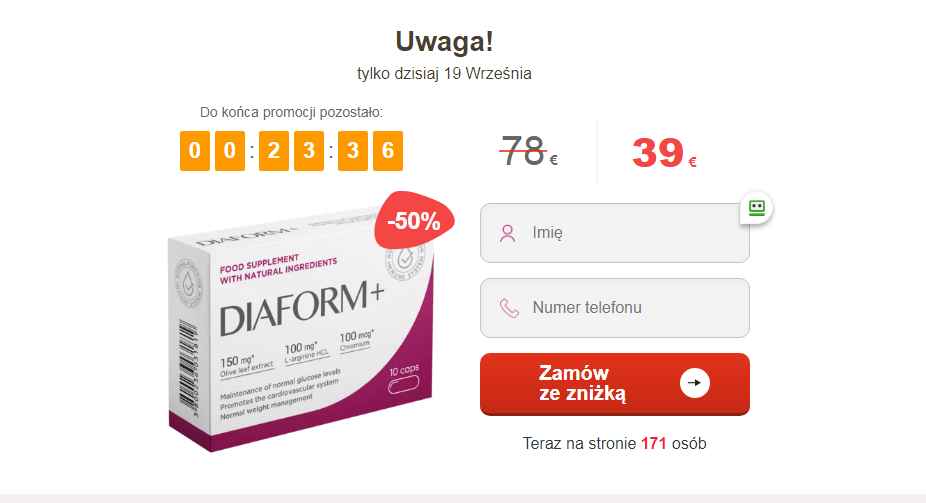Viewport: 926px width, 503px height.
Task: Click the phone icon in telephone field
Action: (509, 308)
